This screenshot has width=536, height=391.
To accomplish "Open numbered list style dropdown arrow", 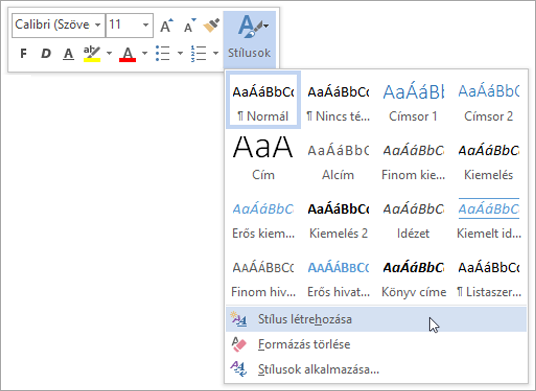I will pyautogui.click(x=215, y=53).
